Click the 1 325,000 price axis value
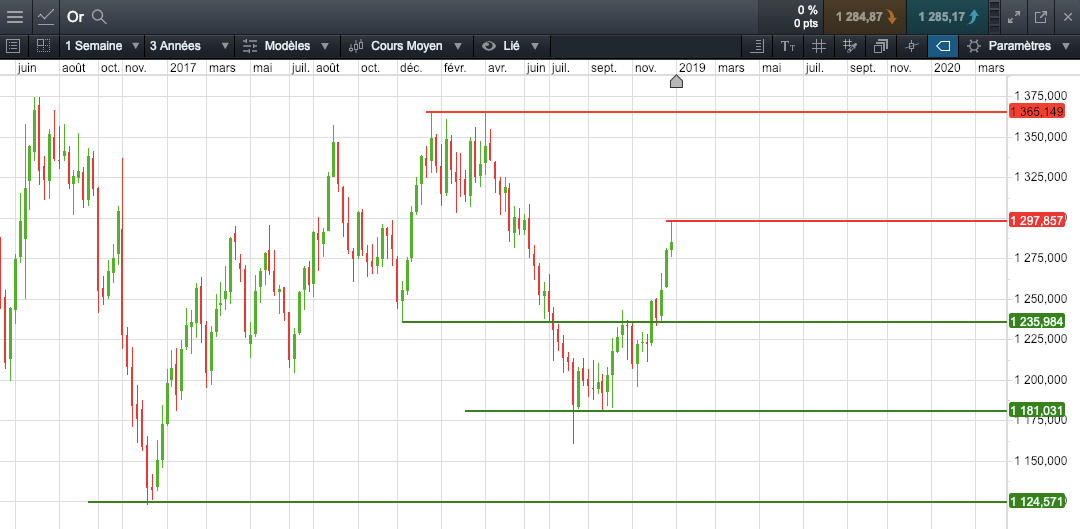1080x529 pixels. [1041, 177]
